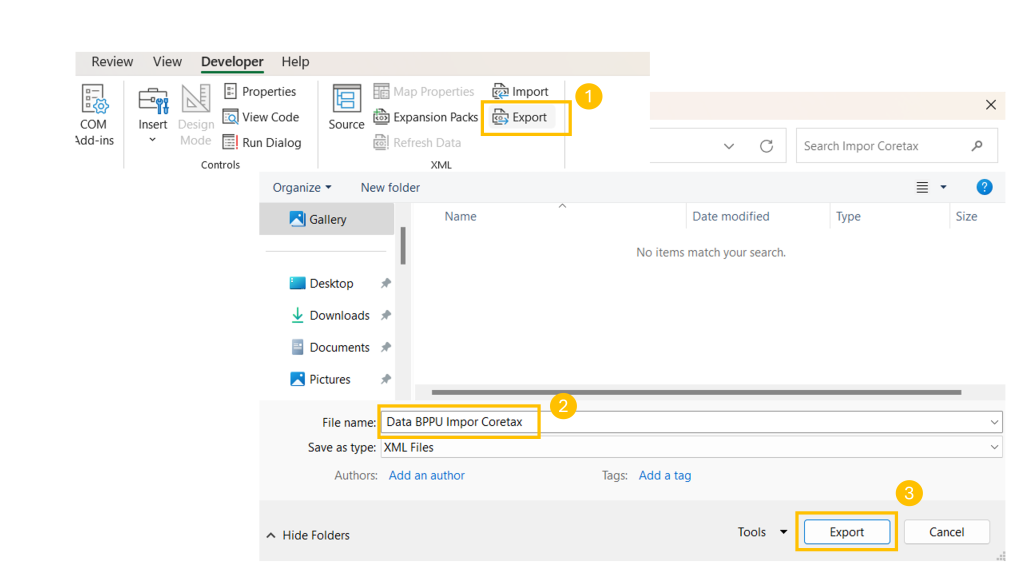
Task: Collapse folders with Hide Folders
Action: point(308,535)
